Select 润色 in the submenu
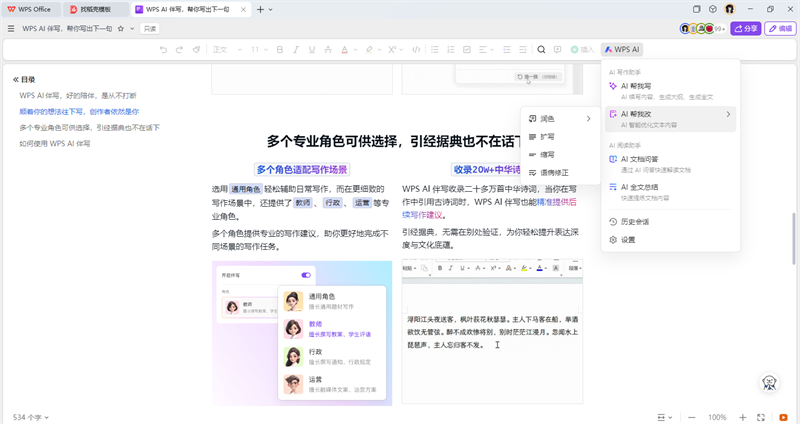 click(x=560, y=119)
